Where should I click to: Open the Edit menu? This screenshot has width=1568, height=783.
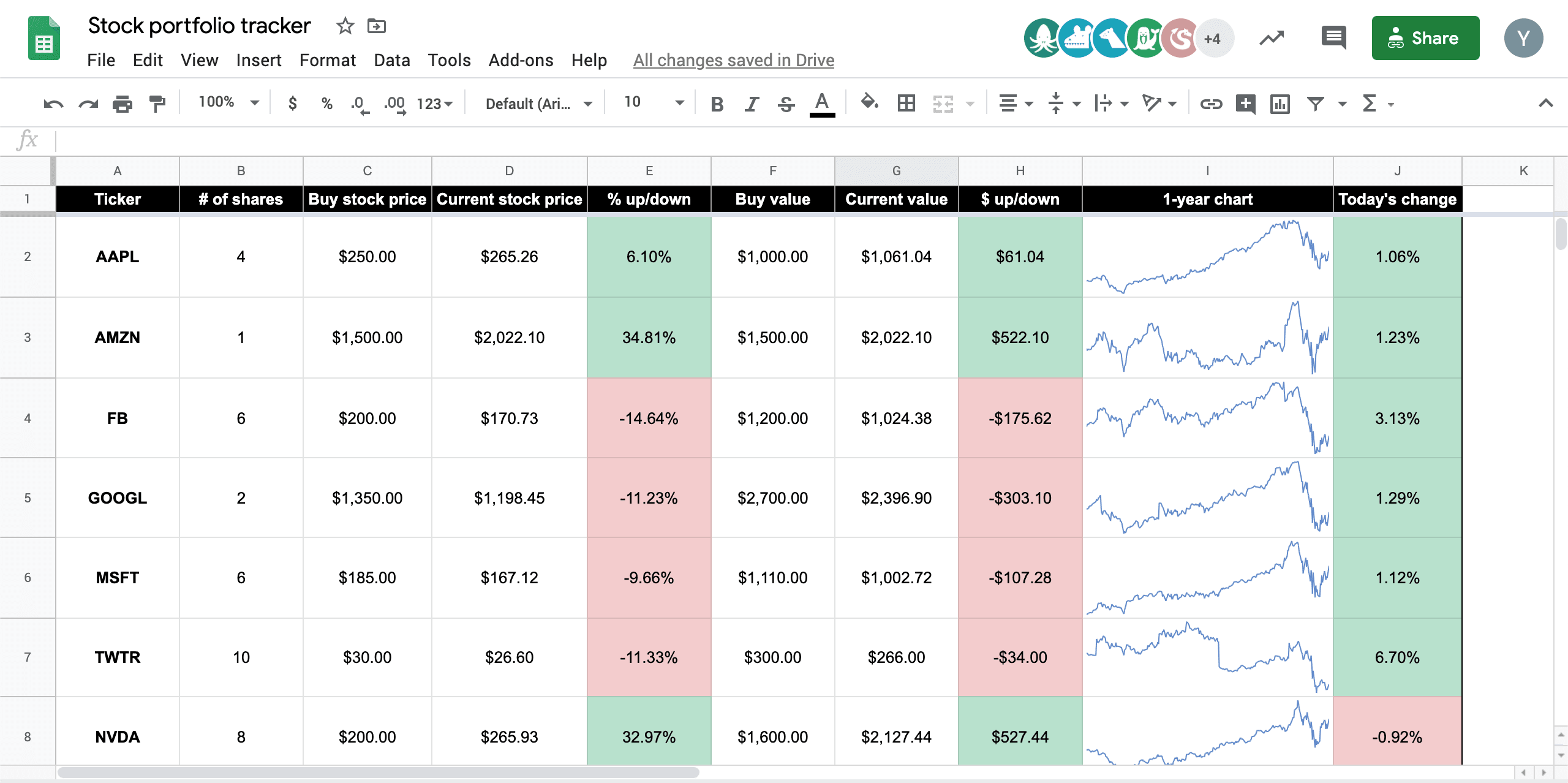(x=148, y=60)
